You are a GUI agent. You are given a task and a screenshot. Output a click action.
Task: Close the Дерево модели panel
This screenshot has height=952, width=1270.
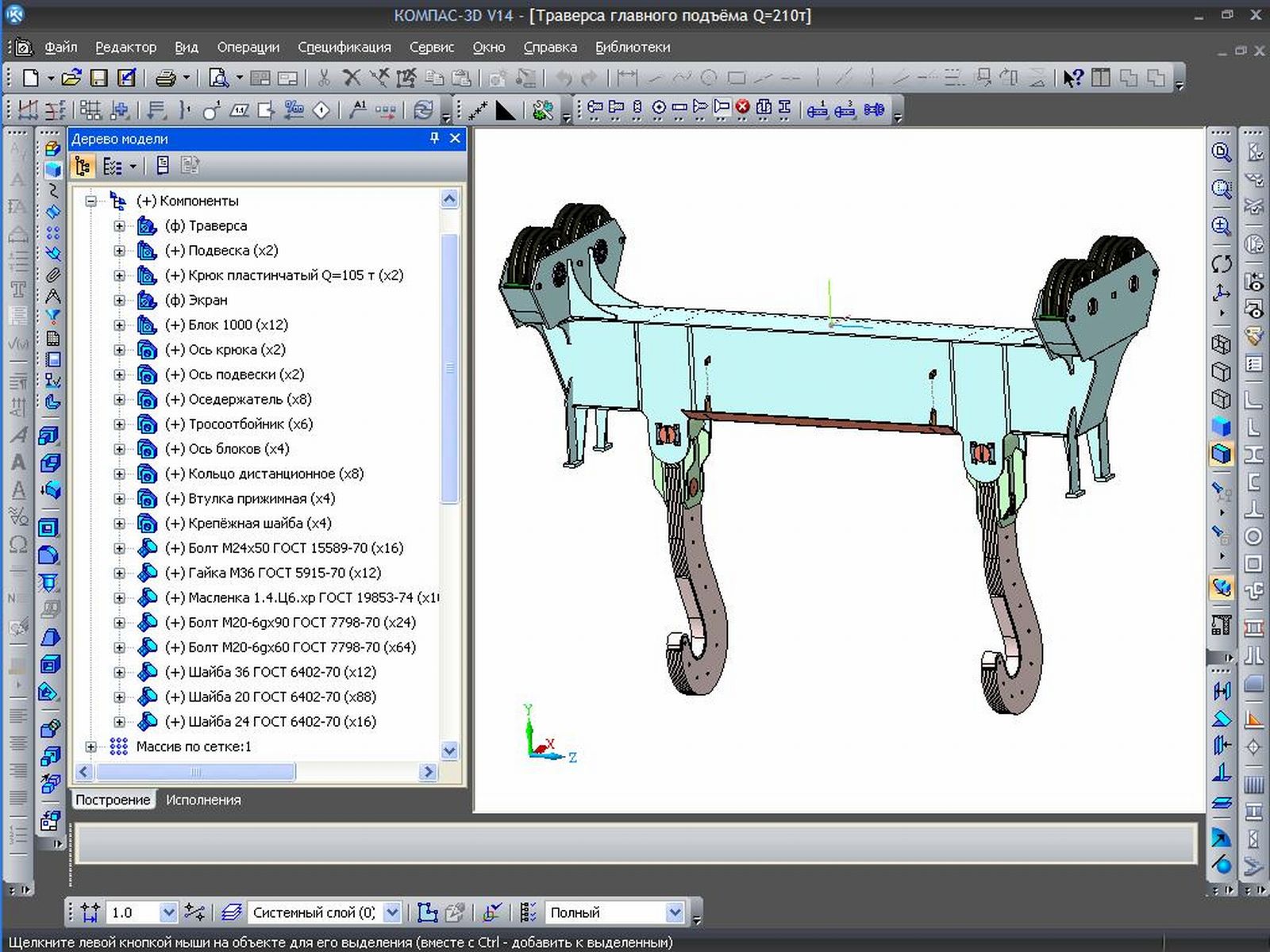pyautogui.click(x=455, y=138)
